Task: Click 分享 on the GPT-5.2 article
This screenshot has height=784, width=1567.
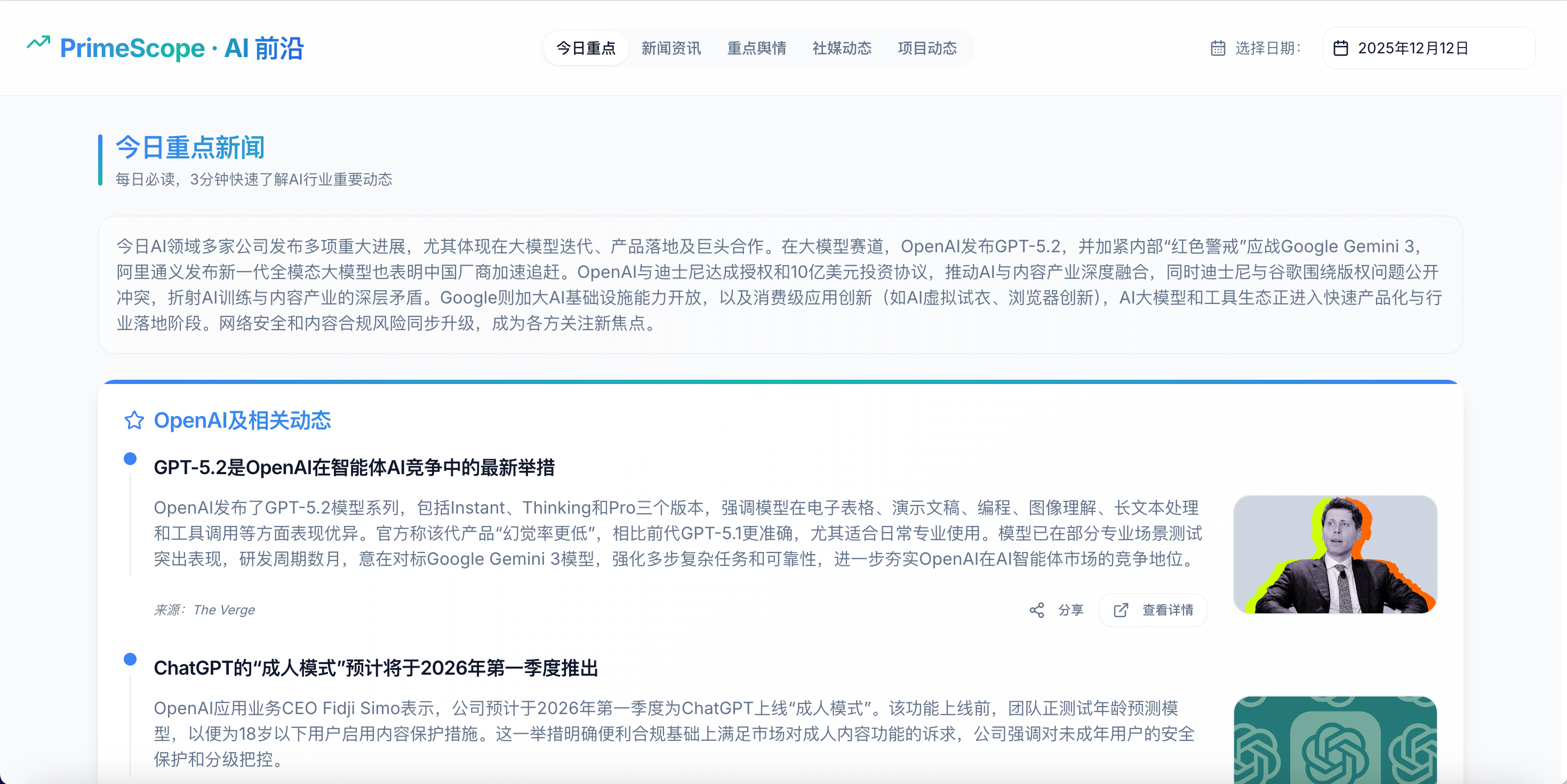Action: point(1070,610)
